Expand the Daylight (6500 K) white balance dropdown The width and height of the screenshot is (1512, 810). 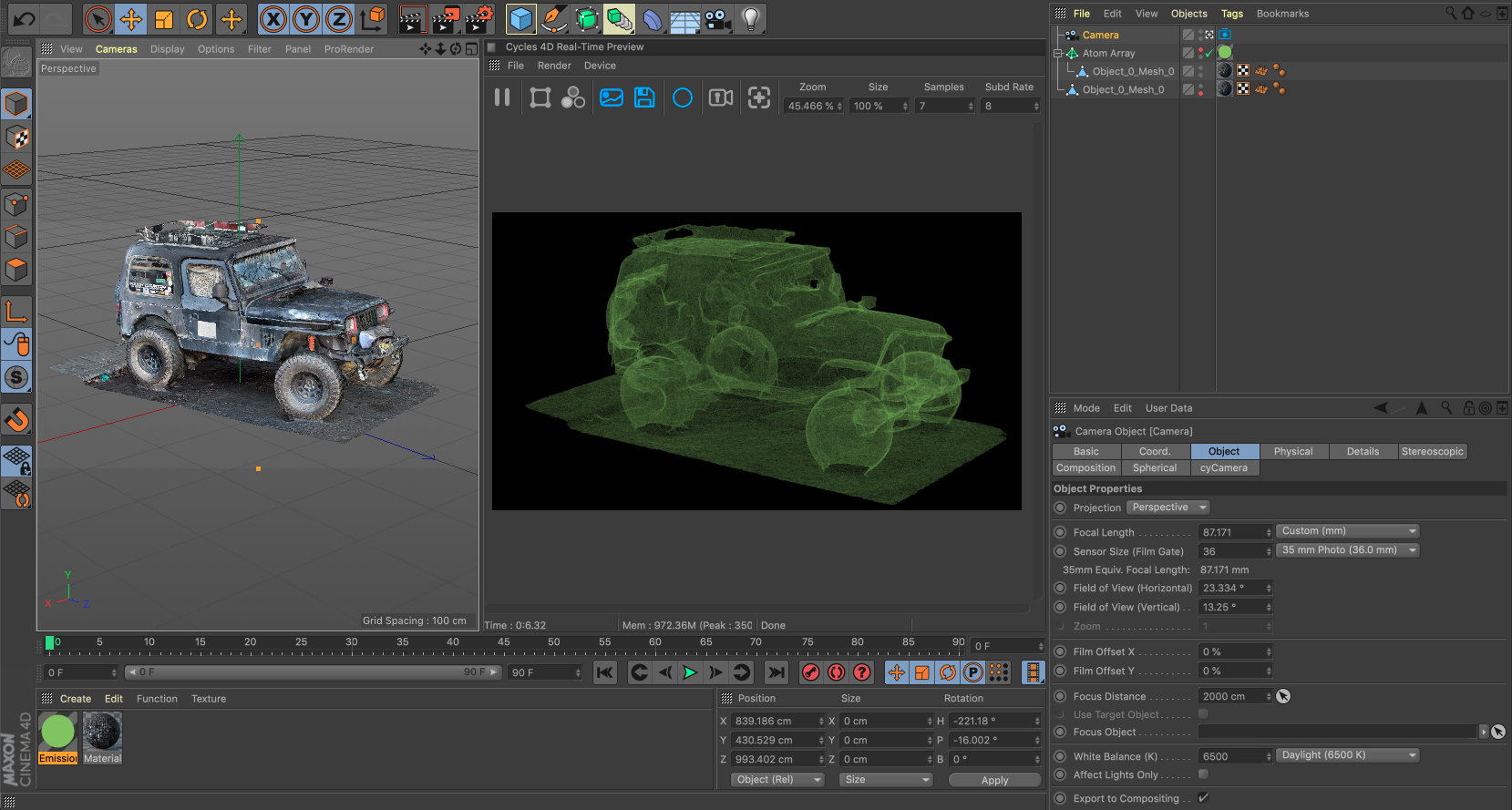pyautogui.click(x=1347, y=755)
